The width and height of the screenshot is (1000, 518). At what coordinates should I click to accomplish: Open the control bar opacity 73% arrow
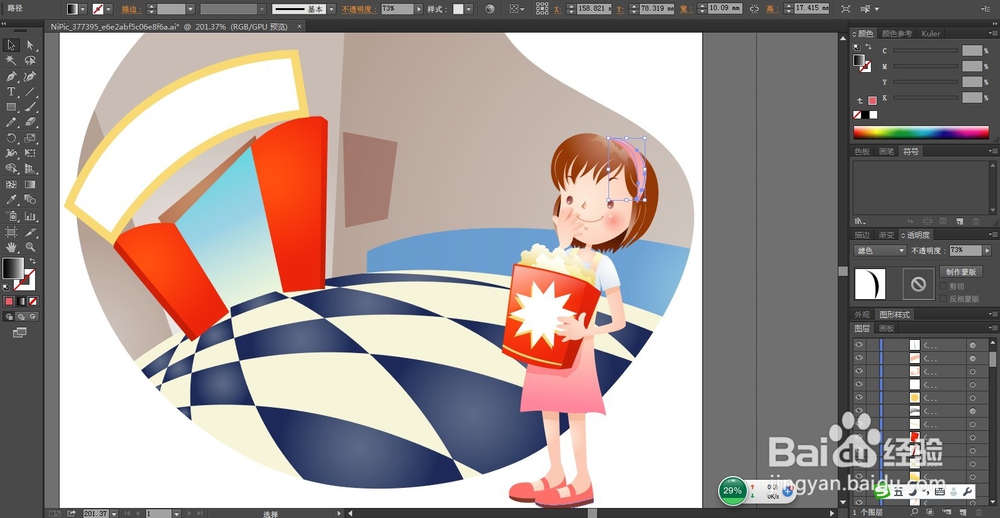418,9
